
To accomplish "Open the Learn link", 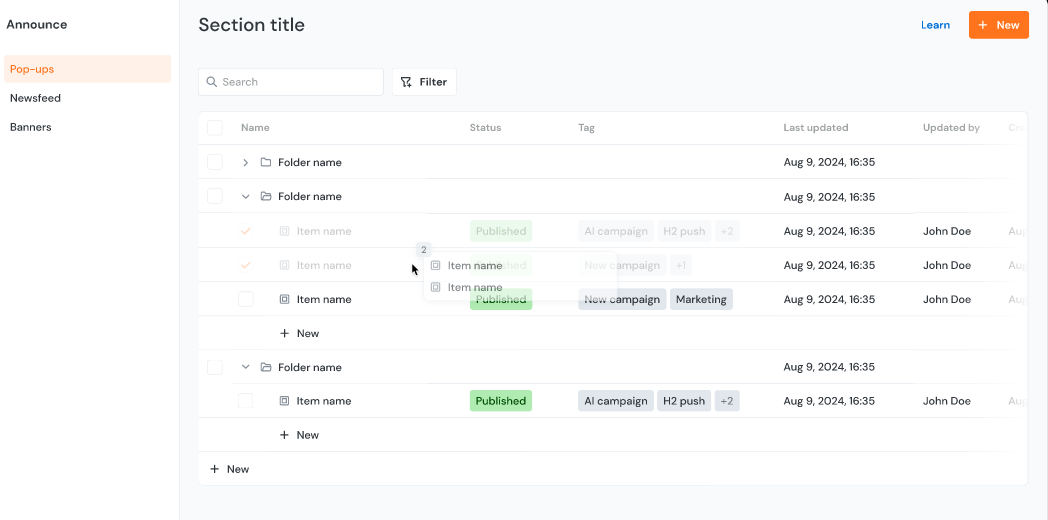I will pyautogui.click(x=935, y=25).
